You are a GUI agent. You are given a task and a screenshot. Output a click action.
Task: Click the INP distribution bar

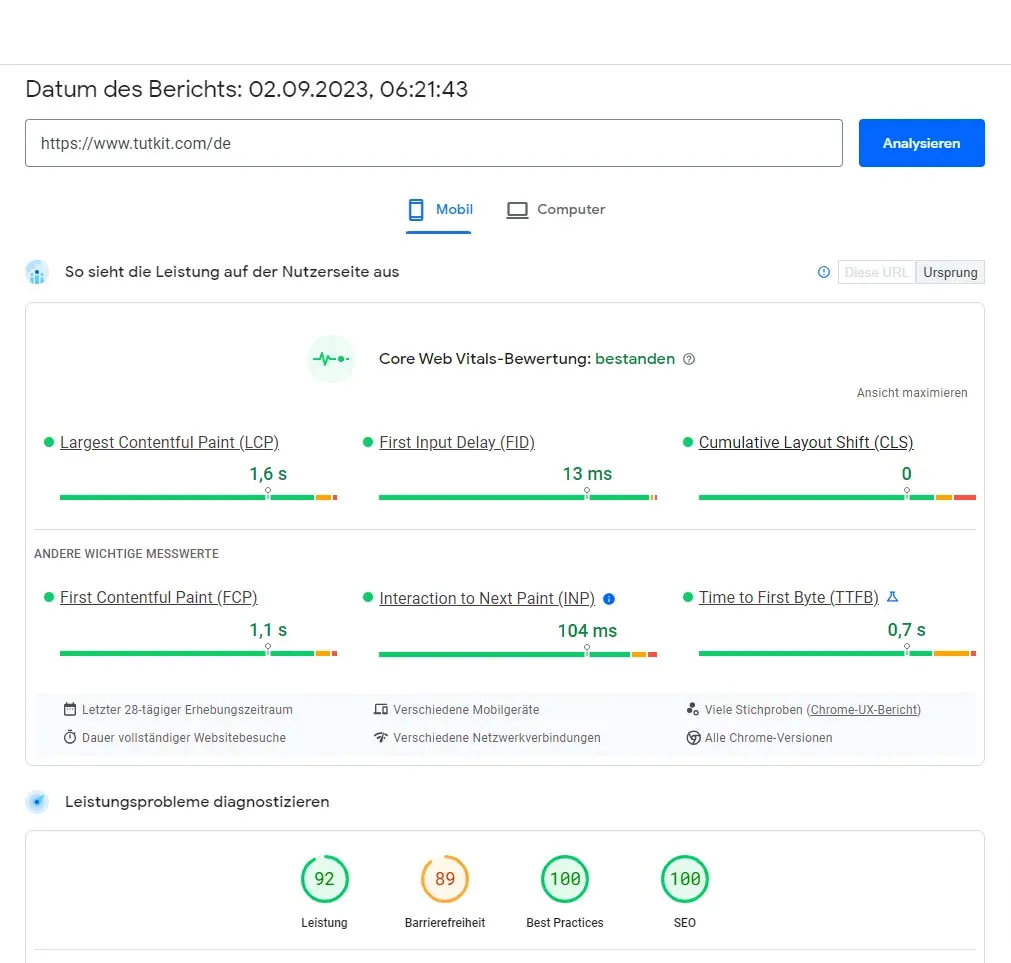coord(518,654)
